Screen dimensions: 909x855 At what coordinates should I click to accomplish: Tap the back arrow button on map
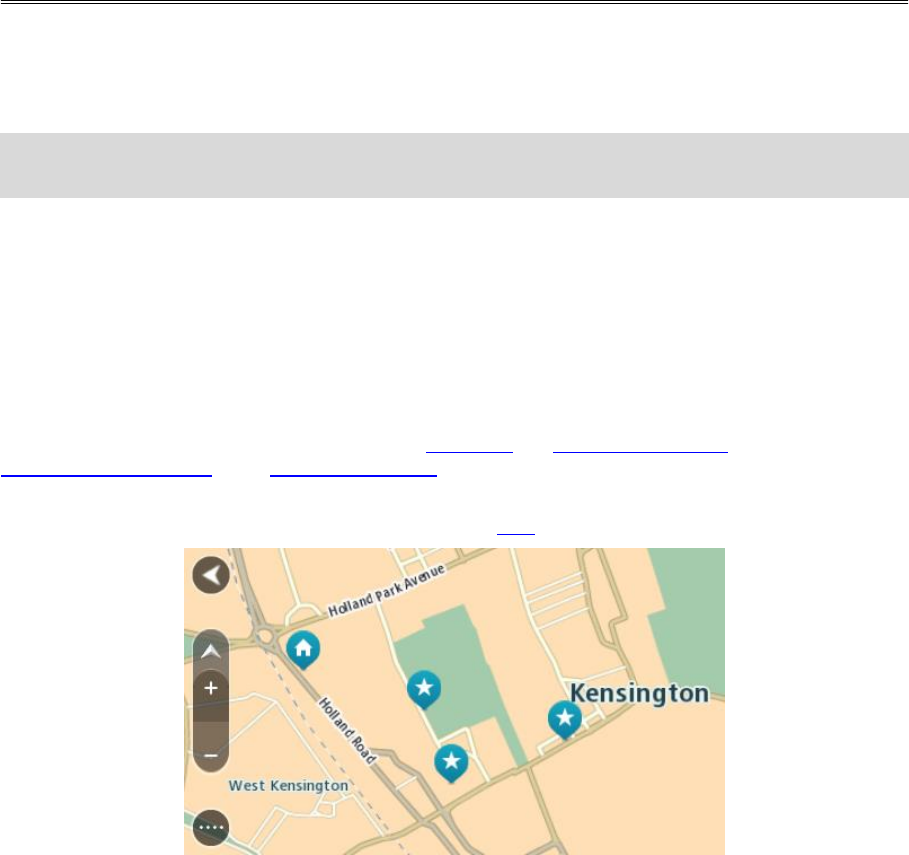click(x=211, y=575)
